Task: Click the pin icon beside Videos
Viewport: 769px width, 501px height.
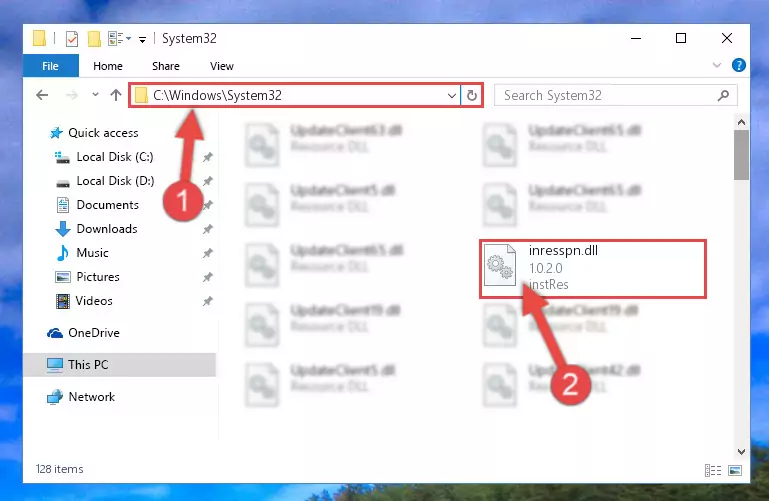Action: point(208,301)
